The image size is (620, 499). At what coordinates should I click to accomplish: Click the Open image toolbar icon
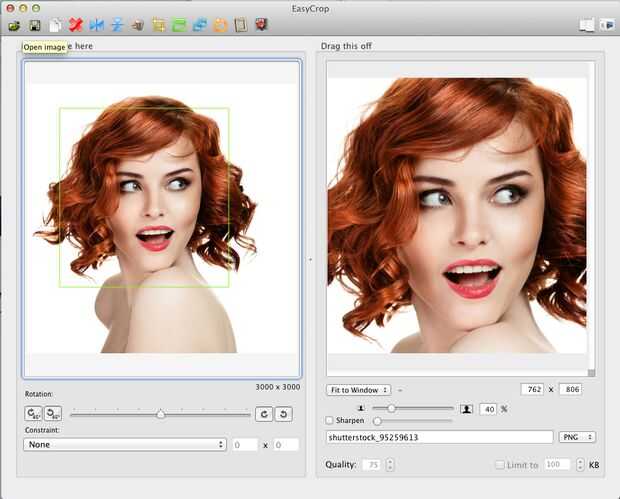click(x=14, y=25)
